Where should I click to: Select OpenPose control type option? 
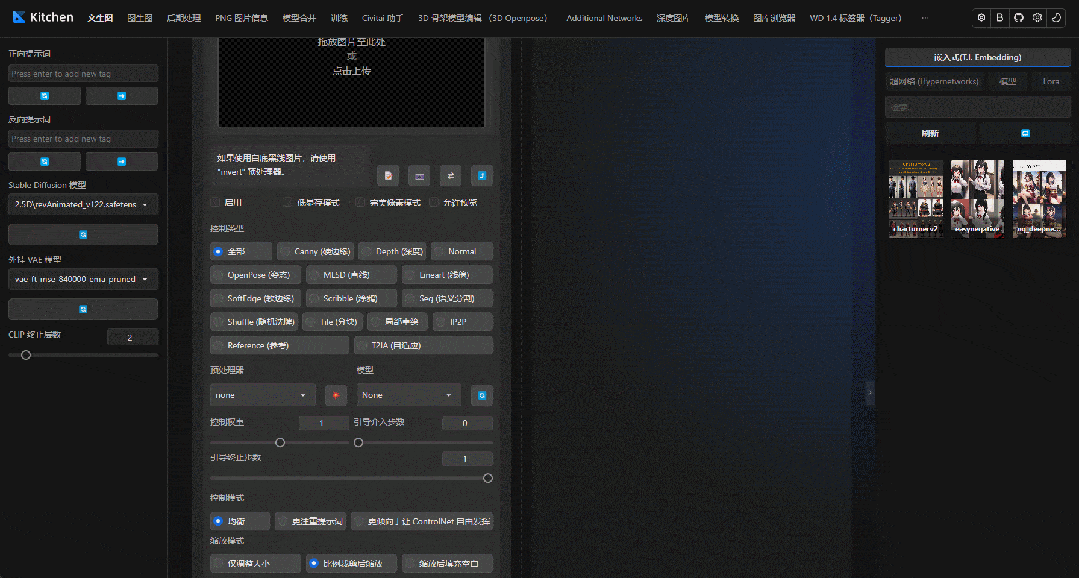[x=255, y=275]
